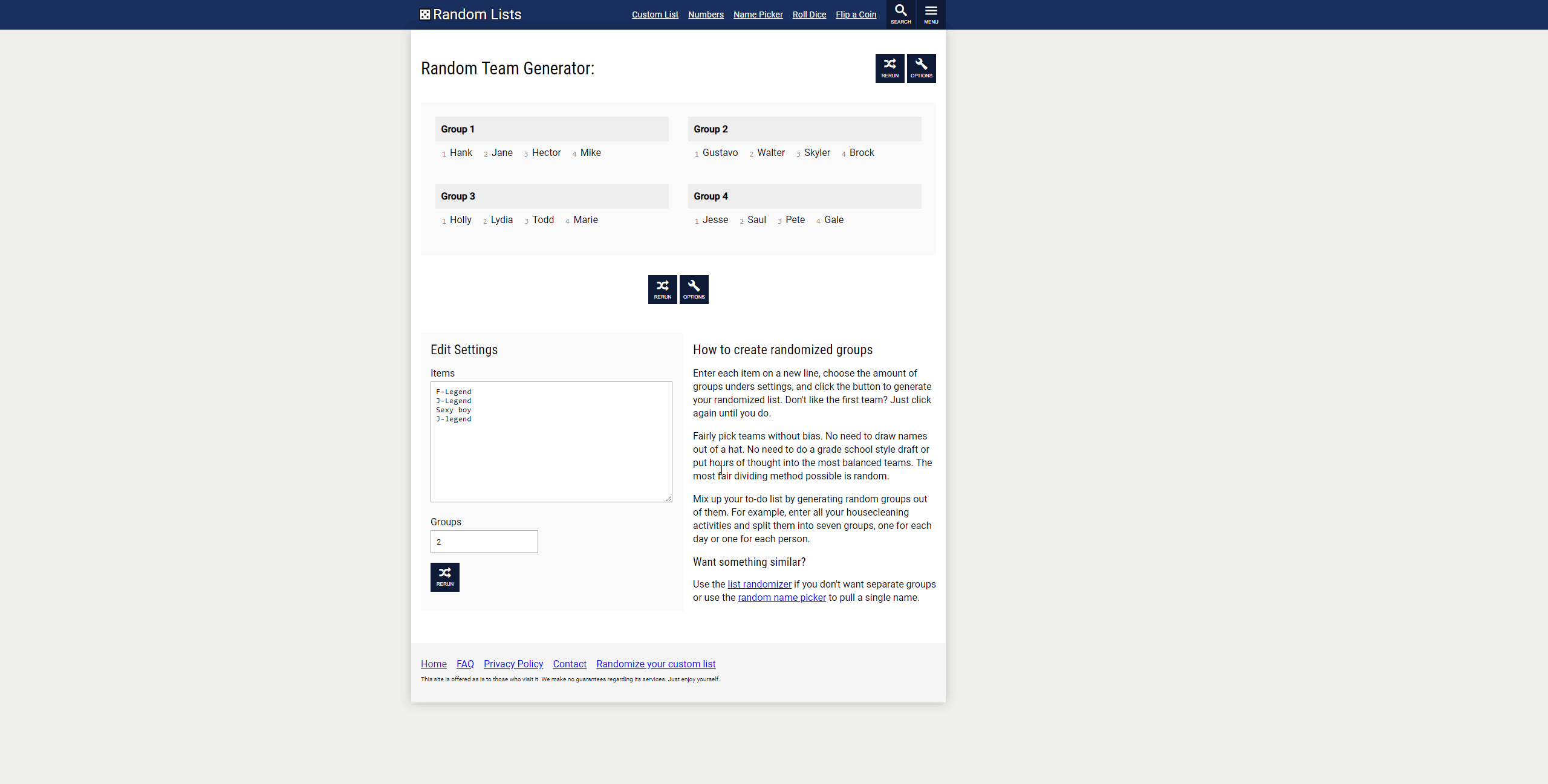The image size is (1548, 784).
Task: Click the Rerun shuffle icon beside title
Action: pos(889,68)
